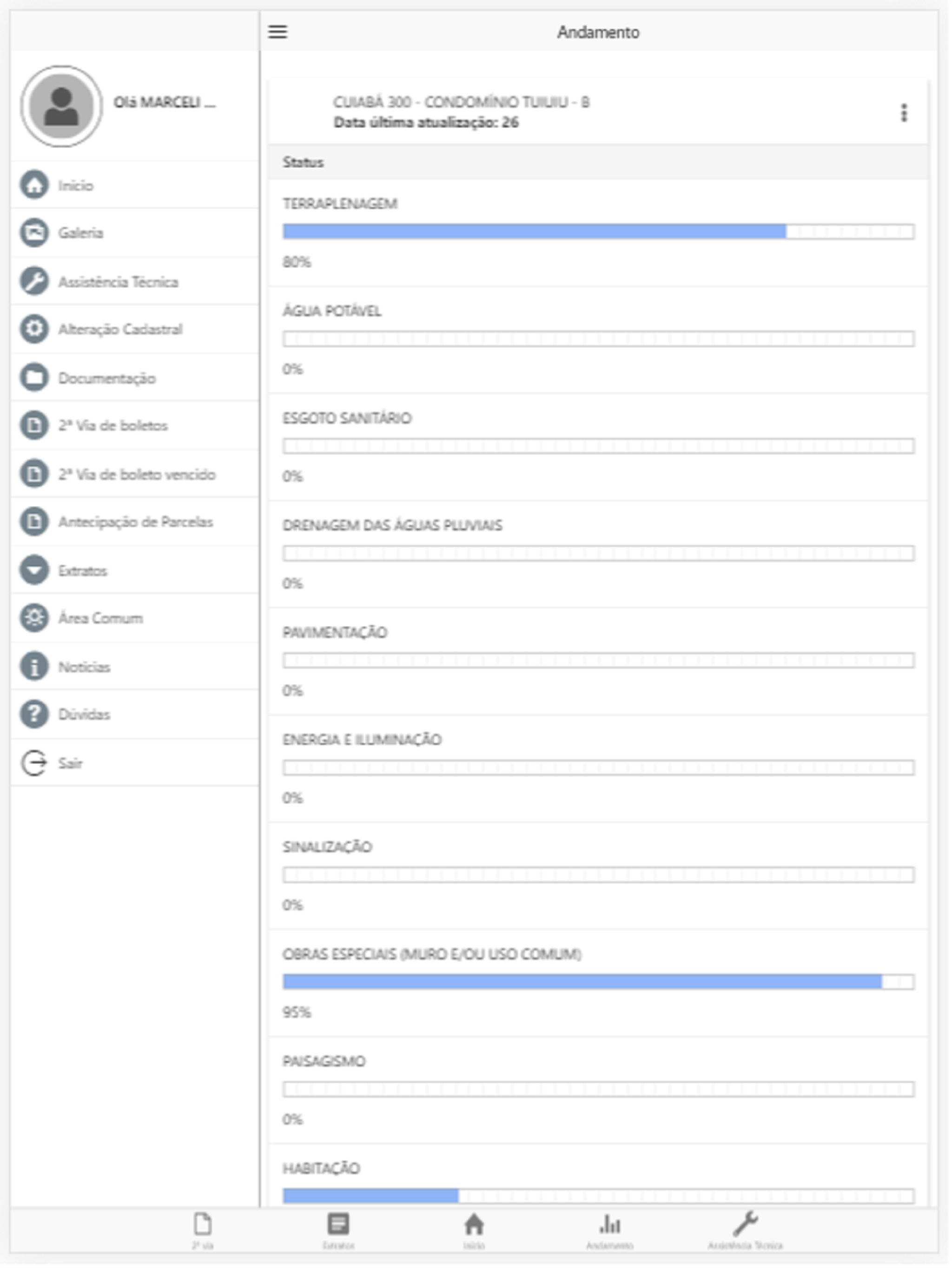Select Documentação menu entry
The height and width of the screenshot is (1270, 952).
tap(135, 378)
